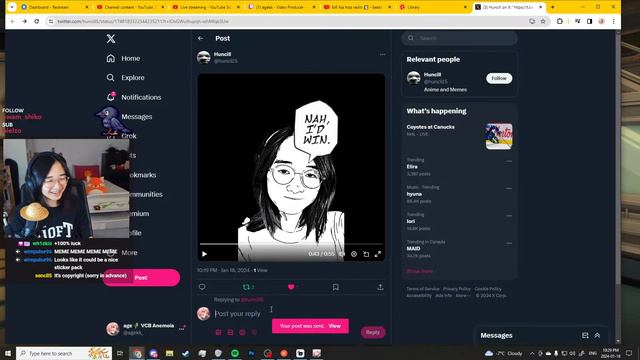Click the GIF icon in reply toolbar
The image size is (640, 360).
[x=230, y=332]
